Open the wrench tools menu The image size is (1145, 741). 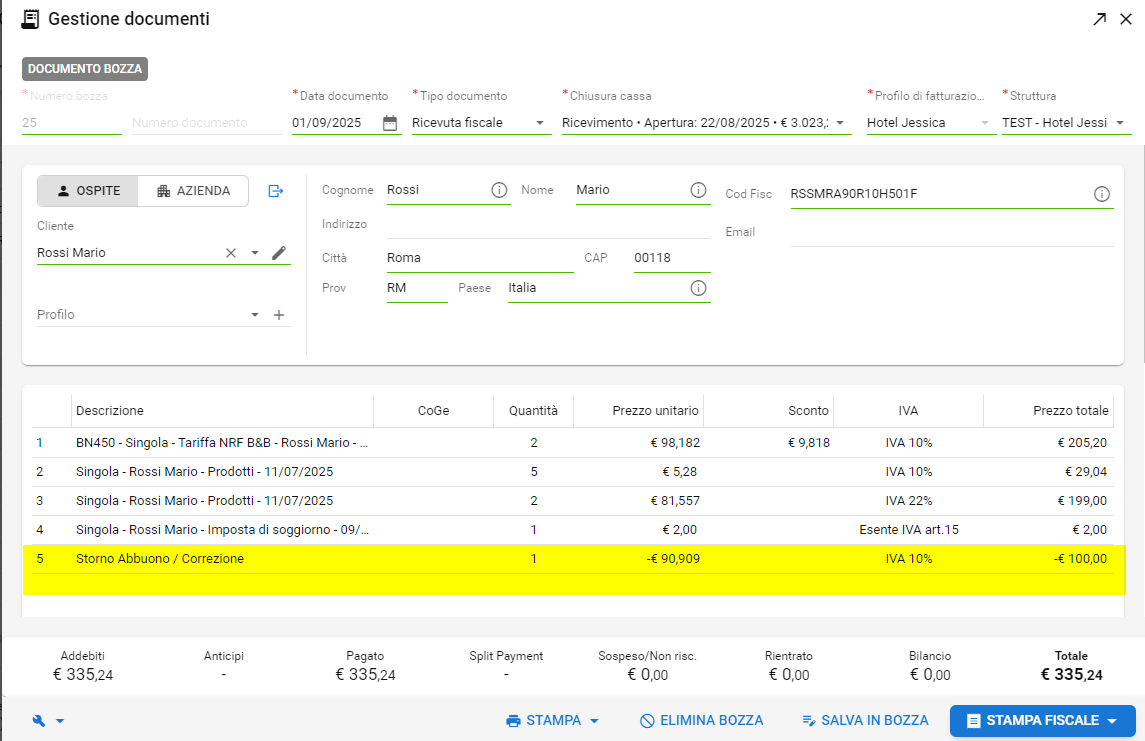tap(48, 721)
